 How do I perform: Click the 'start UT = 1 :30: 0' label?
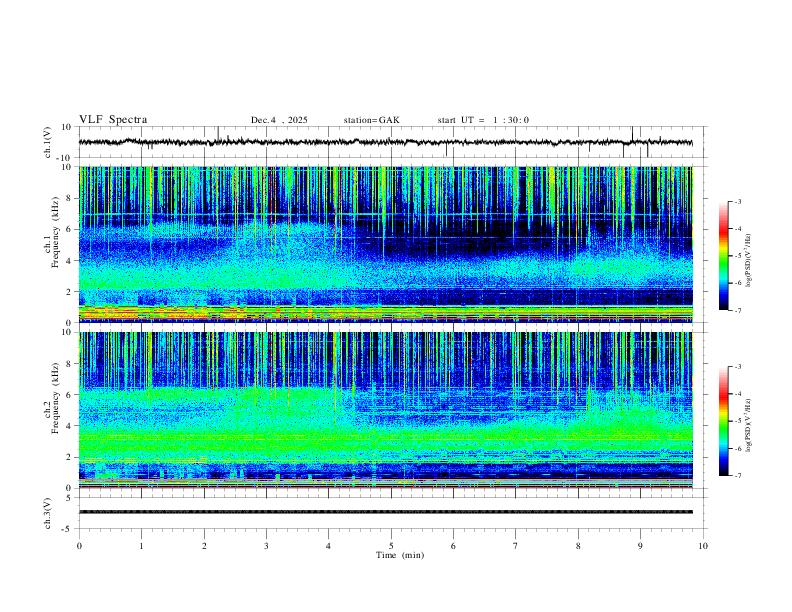(x=483, y=120)
